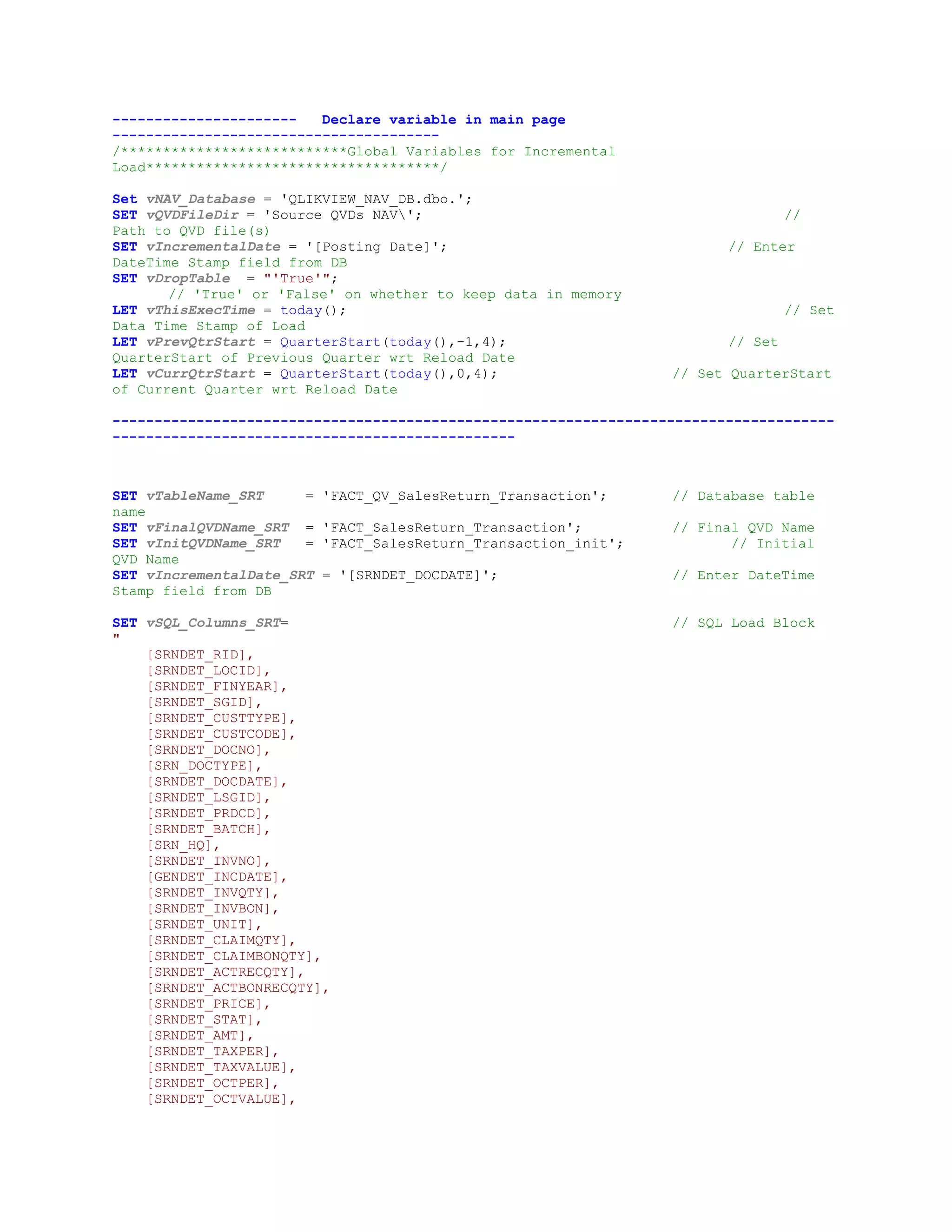Click the vThisExecTime variable name
Screen dimensions: 952x1232
200,310
